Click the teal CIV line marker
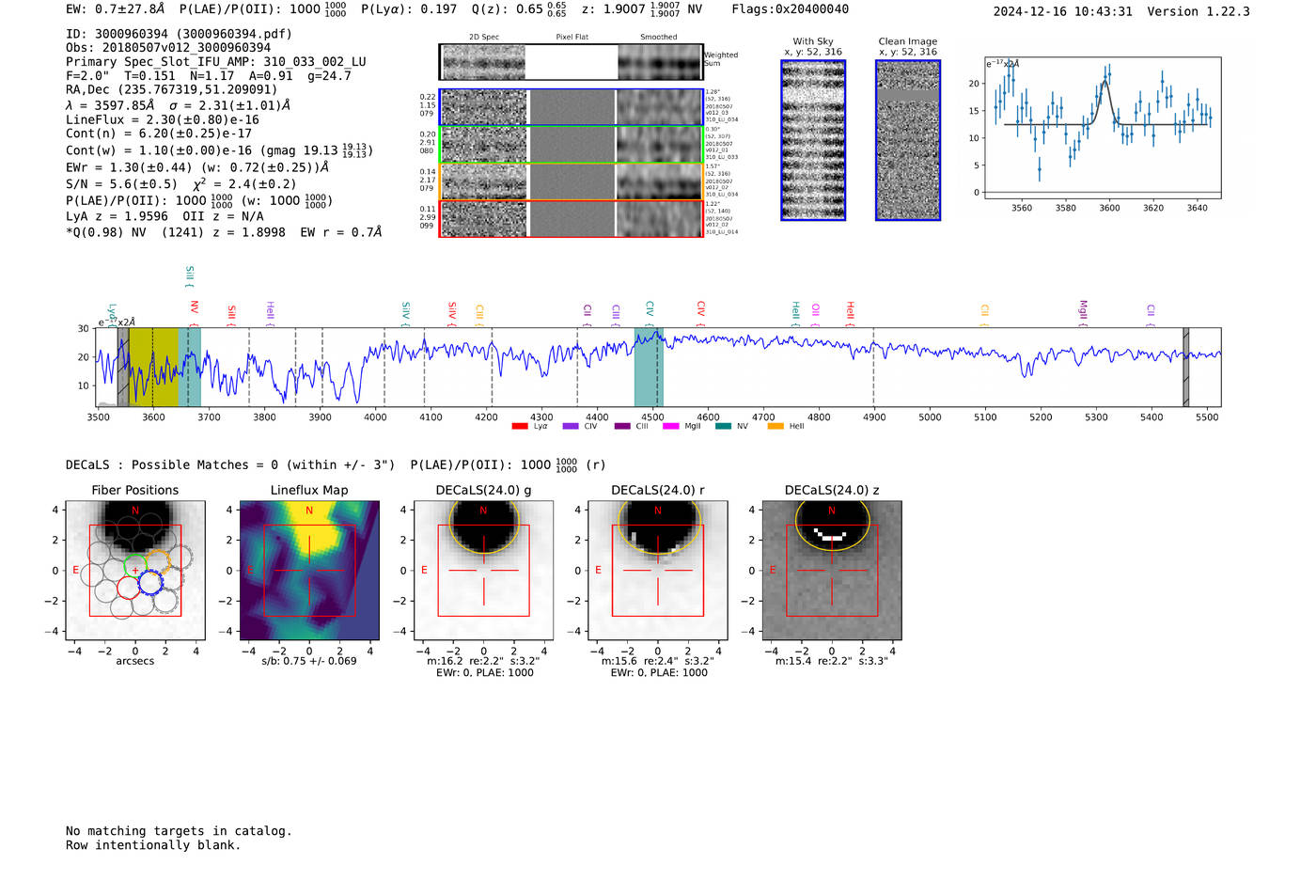 pos(650,311)
